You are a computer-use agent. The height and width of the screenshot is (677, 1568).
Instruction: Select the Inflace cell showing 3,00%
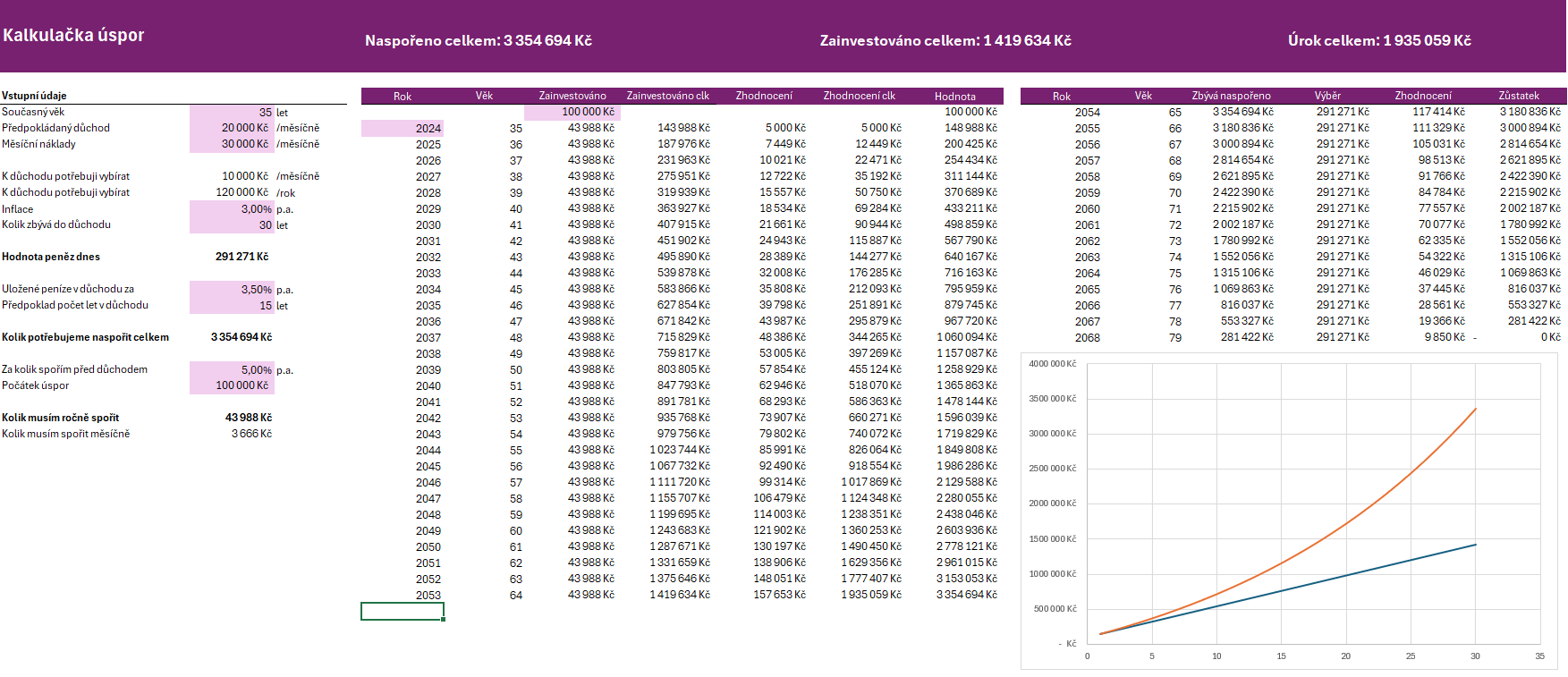[x=232, y=208]
